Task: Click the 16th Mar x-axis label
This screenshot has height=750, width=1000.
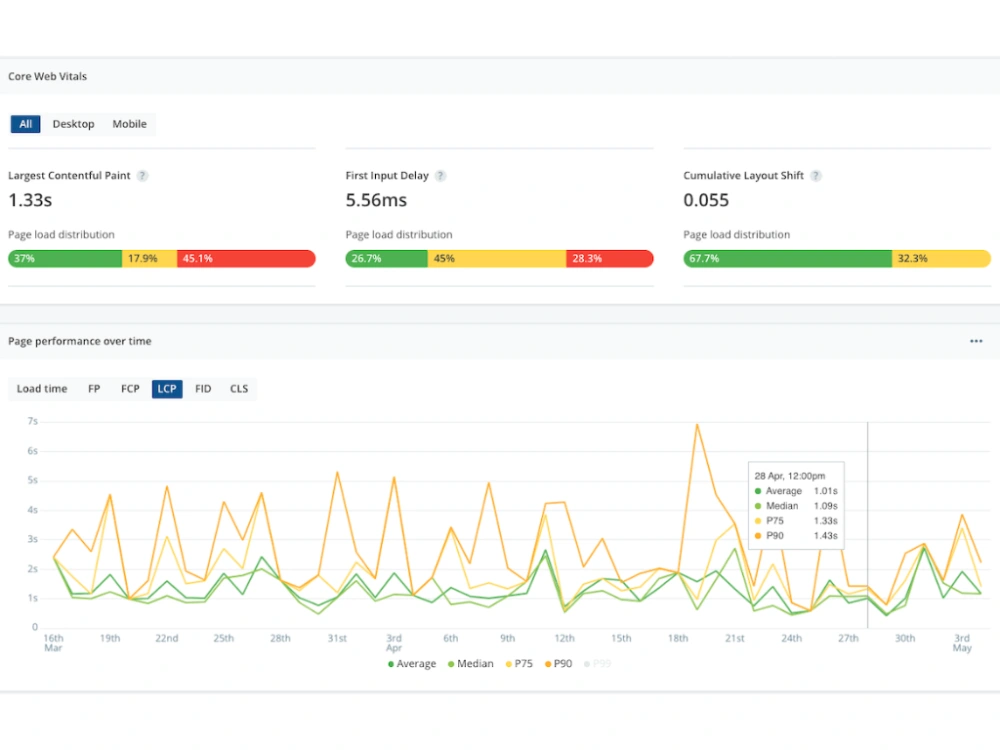Action: [x=54, y=643]
